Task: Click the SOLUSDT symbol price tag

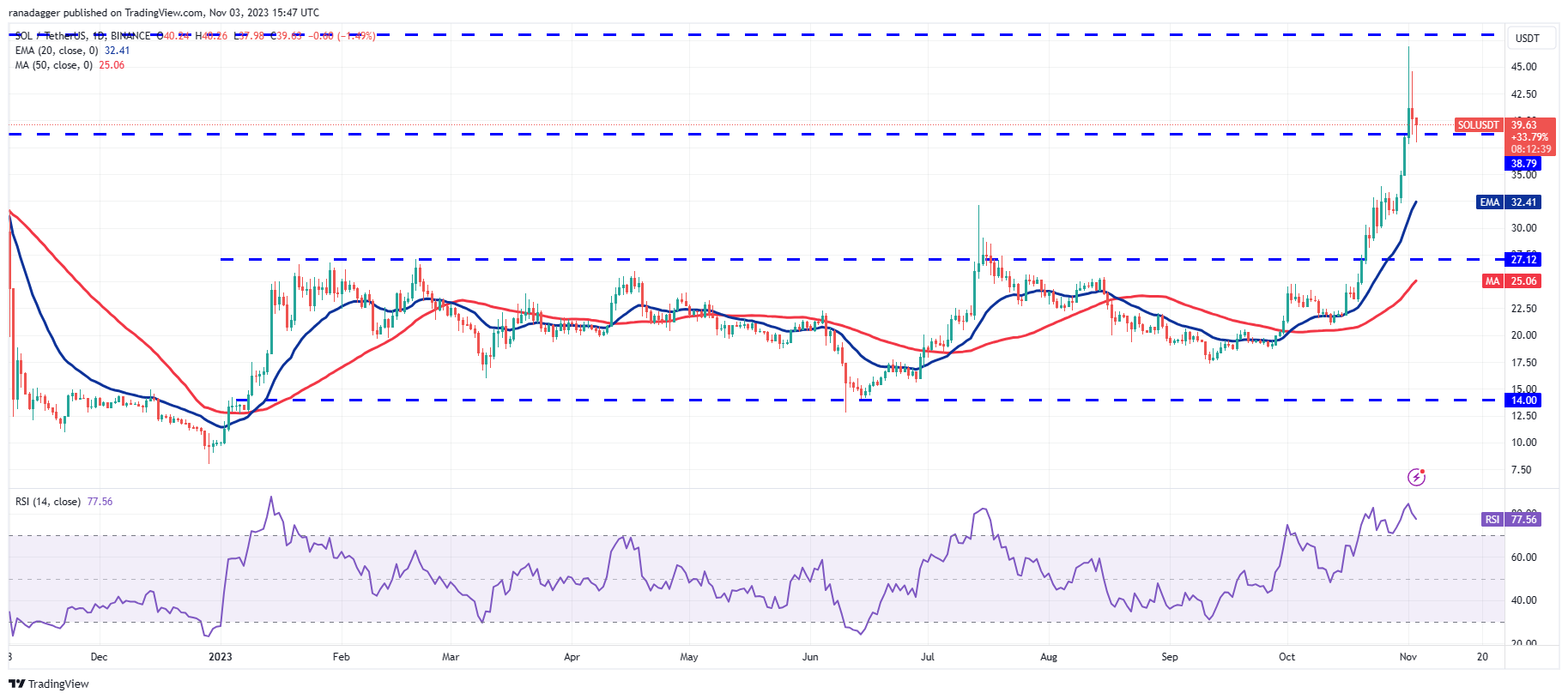Action: point(1478,125)
